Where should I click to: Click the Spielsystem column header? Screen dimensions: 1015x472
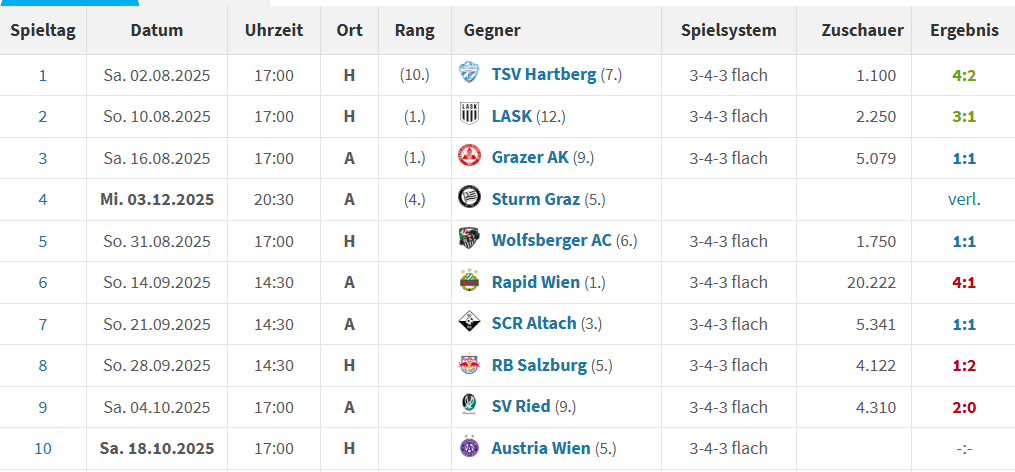tap(728, 30)
